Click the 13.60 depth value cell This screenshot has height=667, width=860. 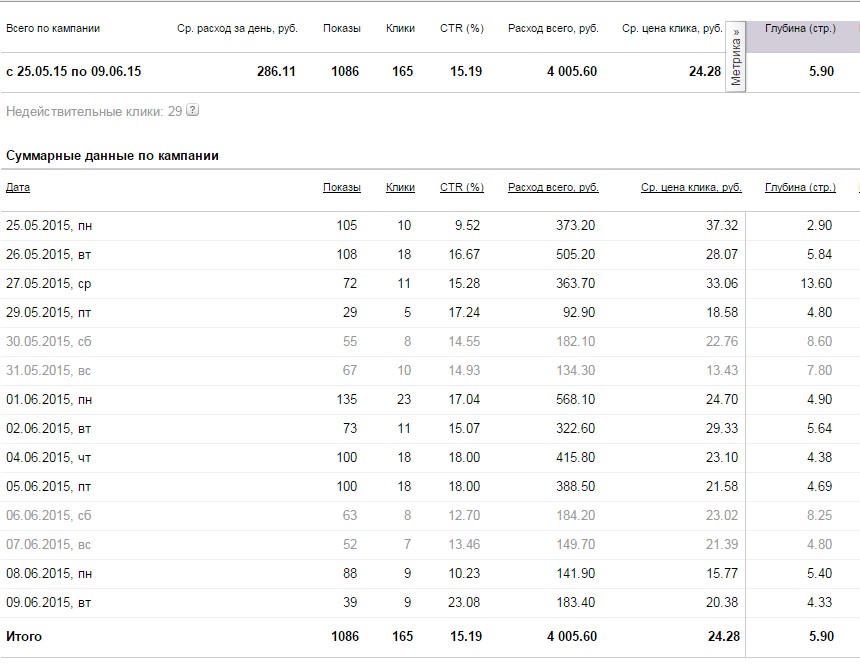(x=817, y=284)
